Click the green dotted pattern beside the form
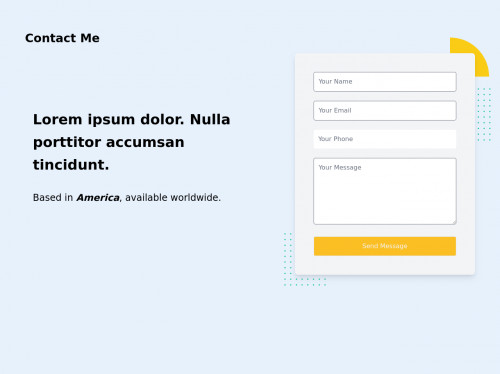 point(484,114)
